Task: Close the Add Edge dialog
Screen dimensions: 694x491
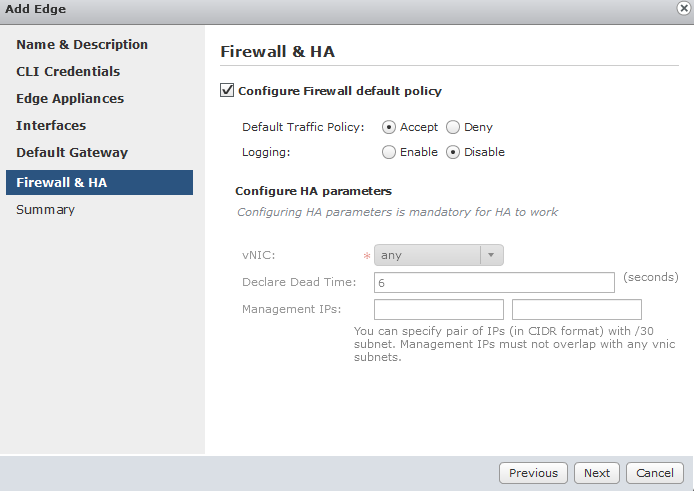Action: tap(683, 8)
